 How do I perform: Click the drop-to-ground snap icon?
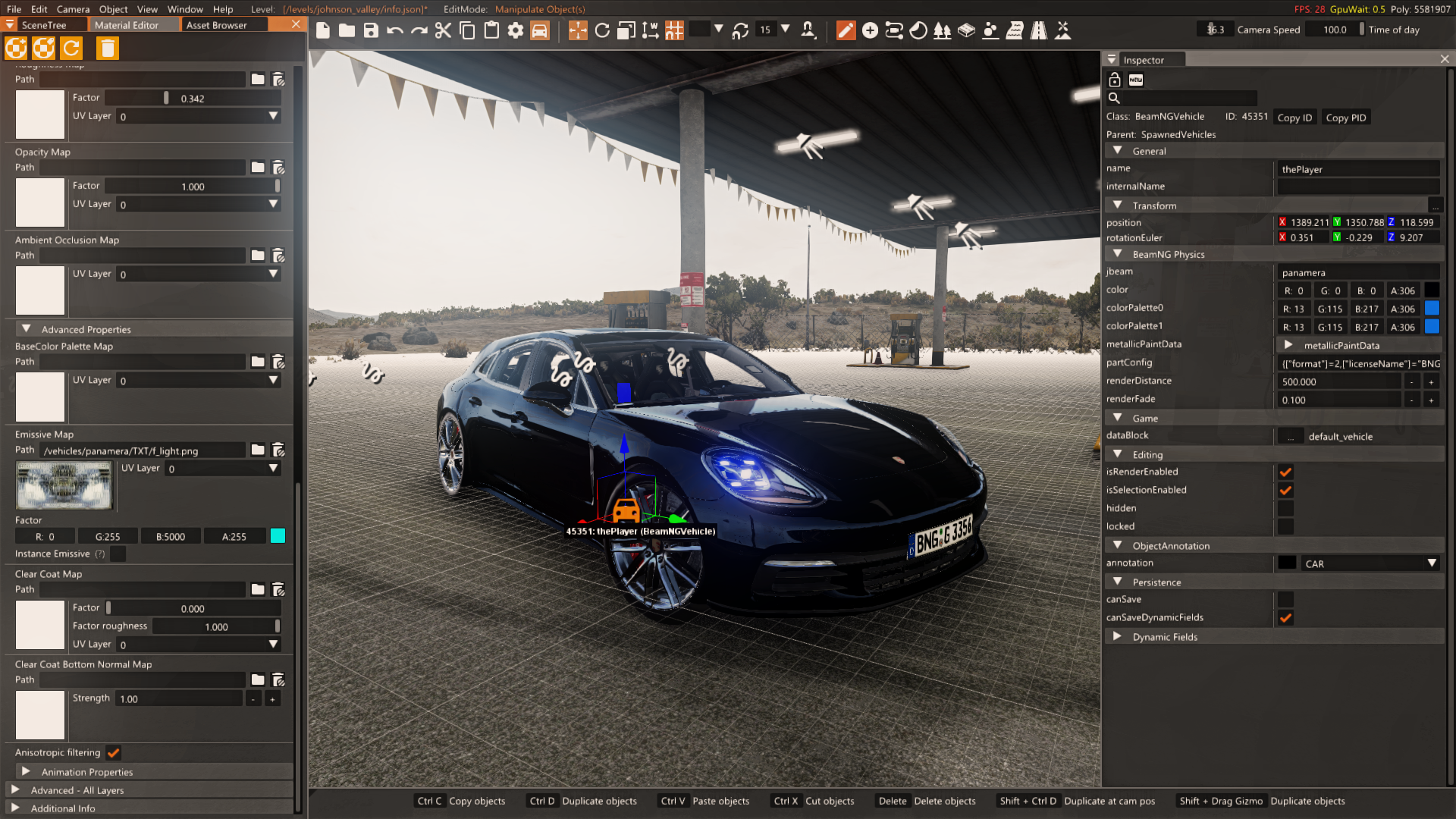pos(808,30)
